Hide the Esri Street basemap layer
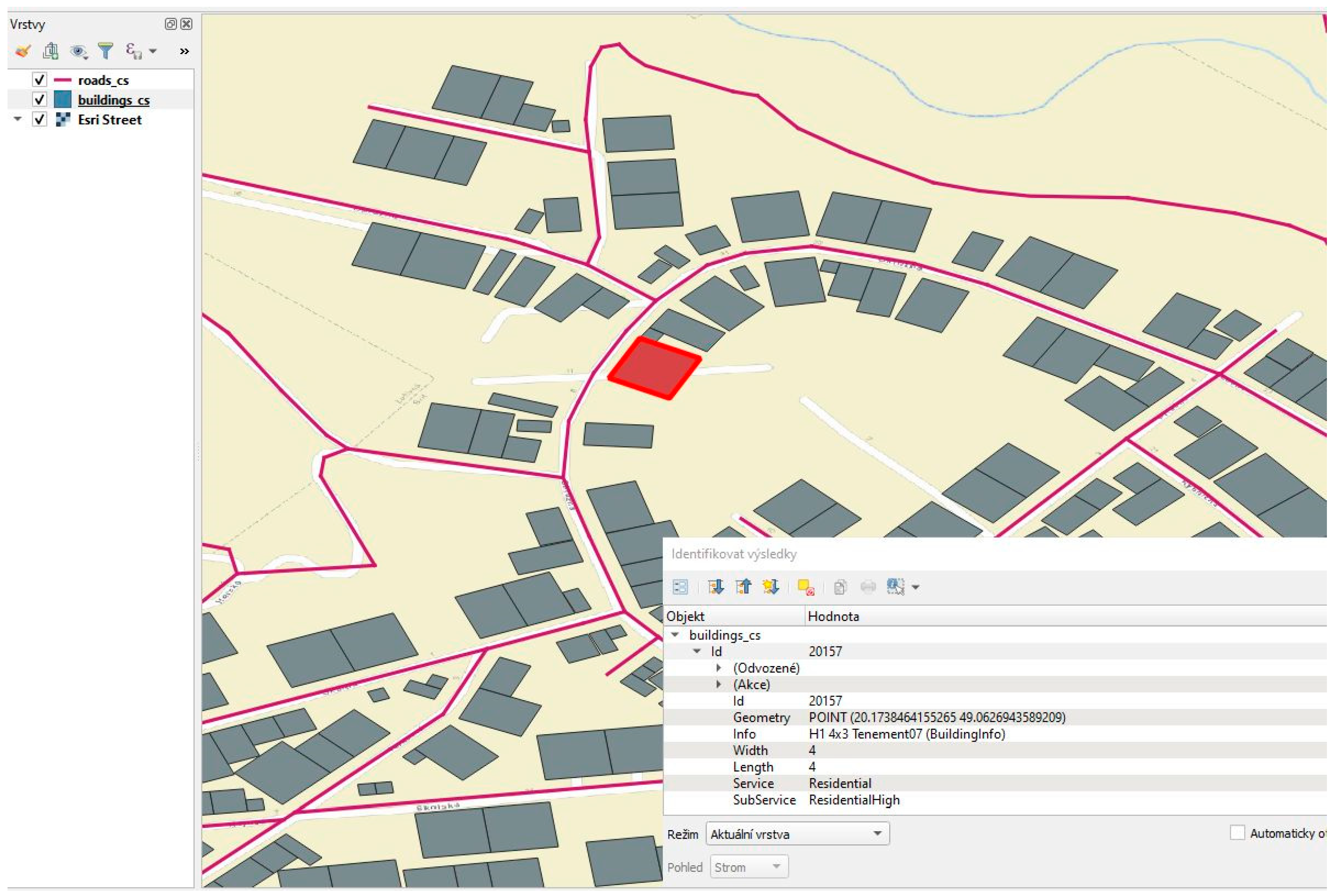This screenshot has width=1333, height=896. click(39, 119)
